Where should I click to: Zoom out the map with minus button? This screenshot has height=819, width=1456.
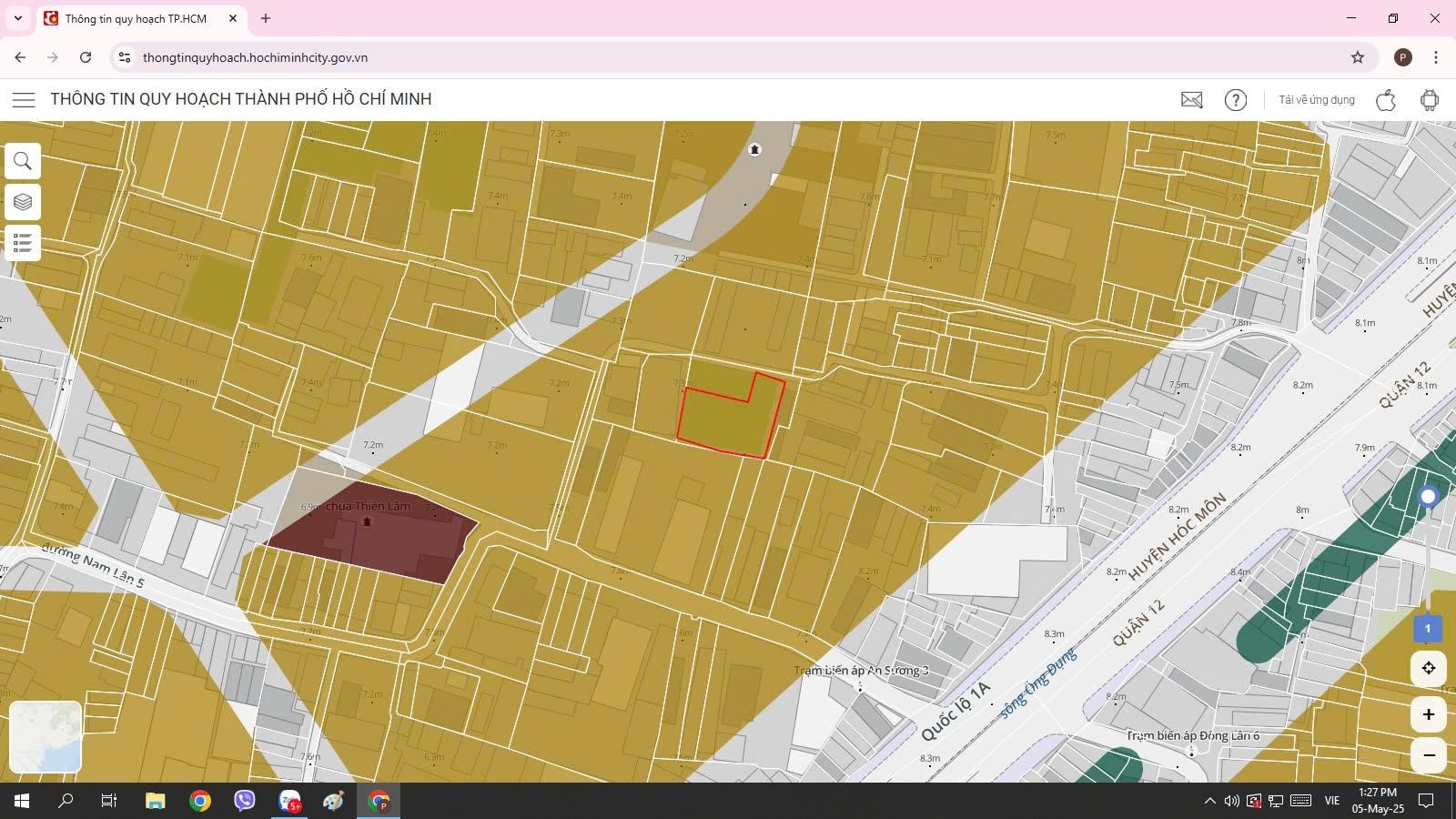pyautogui.click(x=1428, y=755)
